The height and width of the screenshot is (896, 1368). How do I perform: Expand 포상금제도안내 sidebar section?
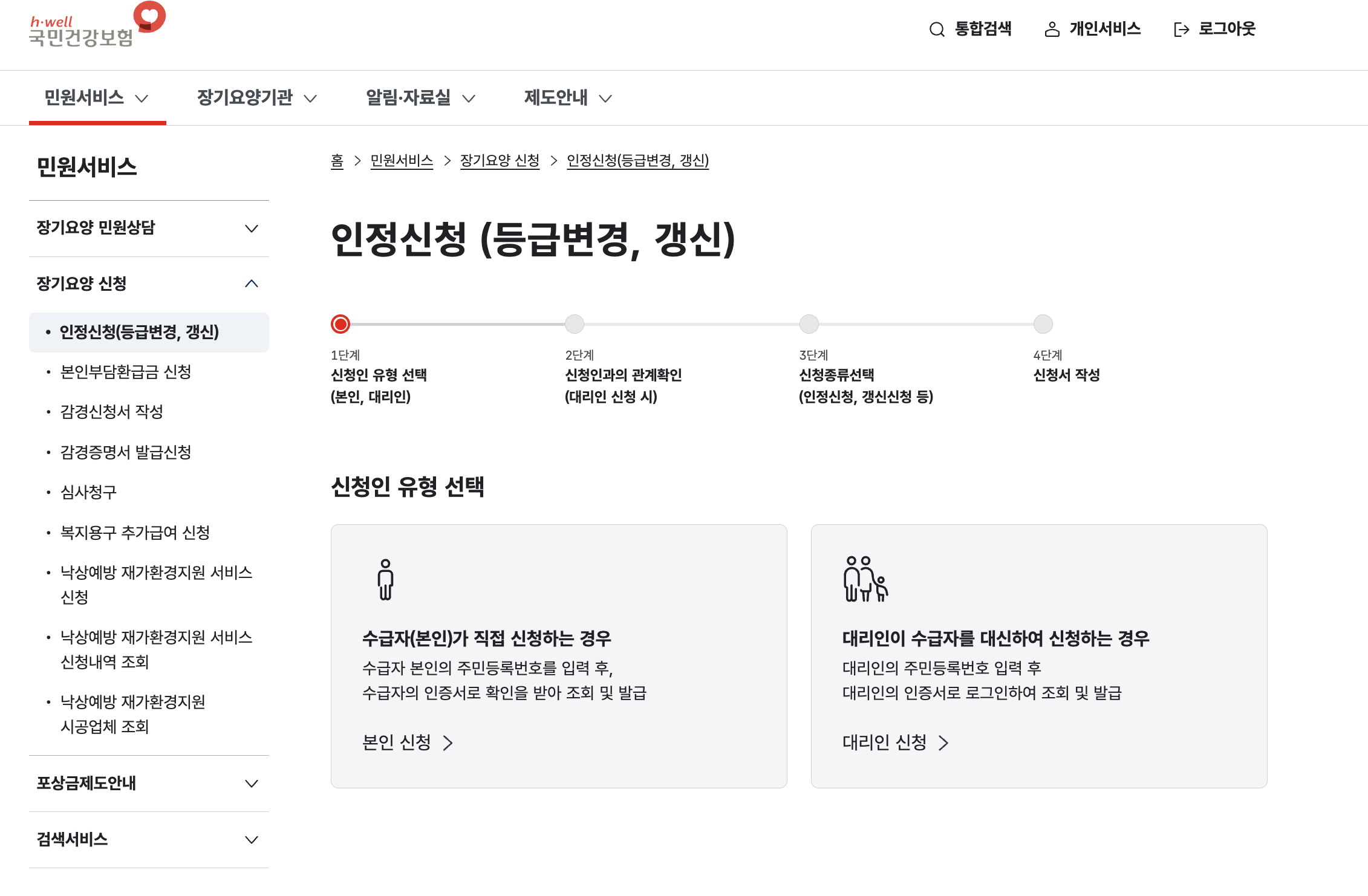149,784
